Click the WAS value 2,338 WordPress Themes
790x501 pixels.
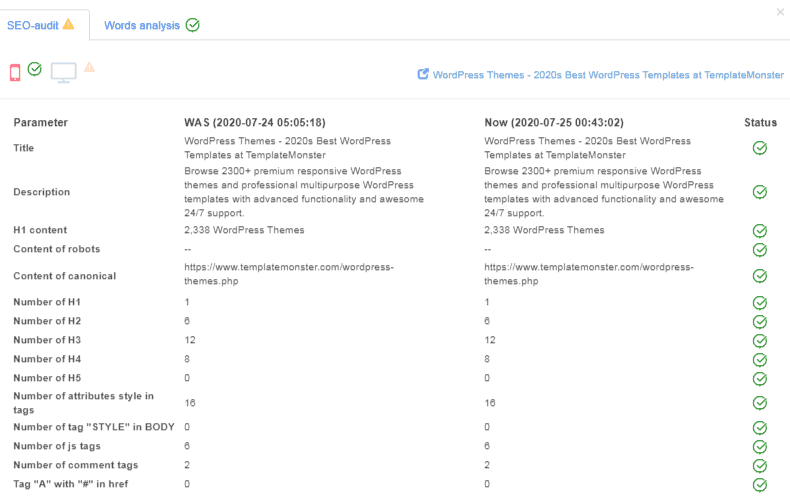(244, 230)
